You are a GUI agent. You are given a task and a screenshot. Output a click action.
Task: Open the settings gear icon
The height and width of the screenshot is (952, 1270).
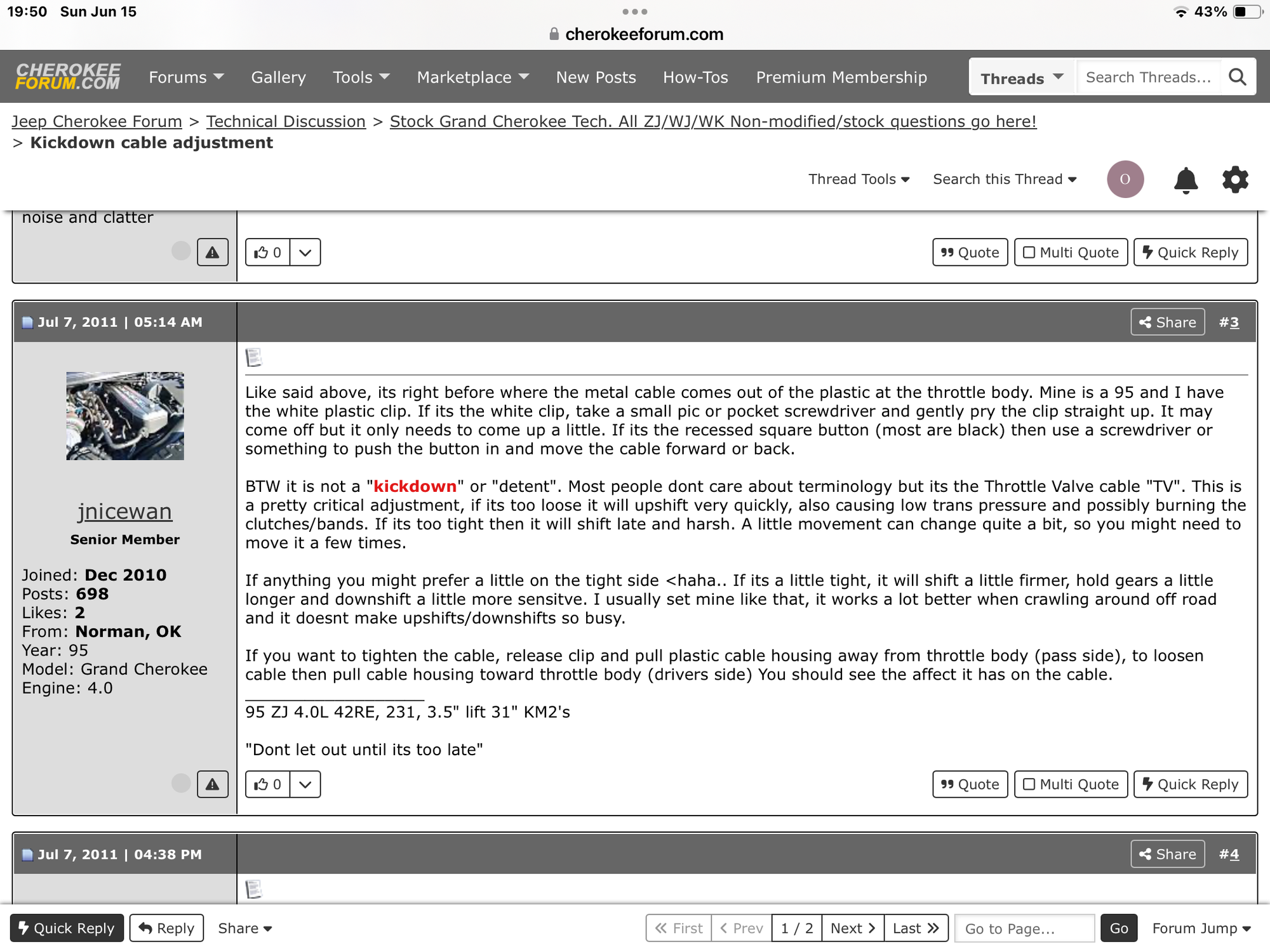click(1234, 180)
